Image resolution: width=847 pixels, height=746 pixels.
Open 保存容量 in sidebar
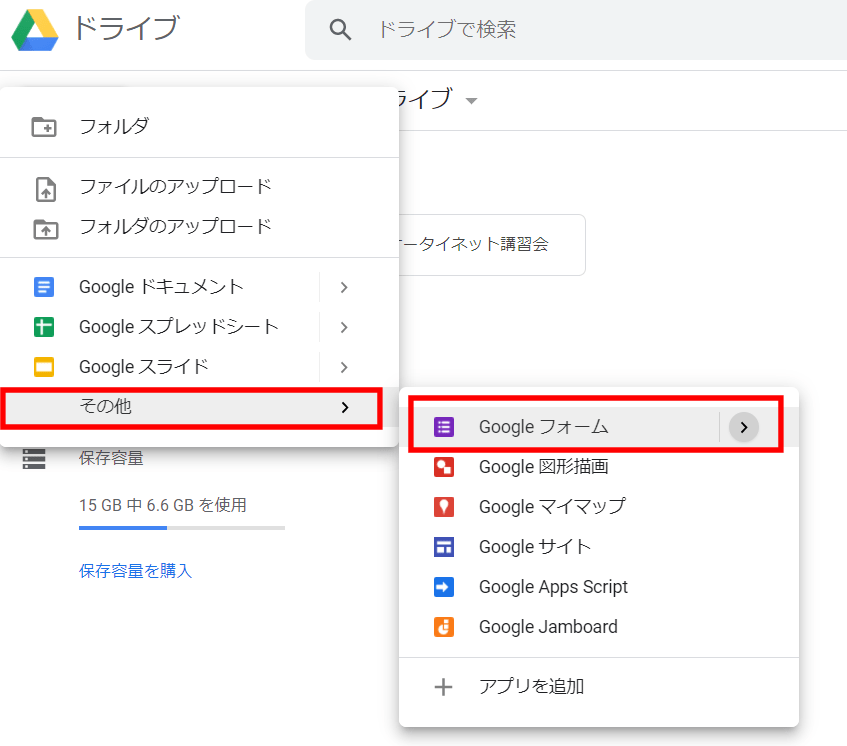(x=111, y=458)
